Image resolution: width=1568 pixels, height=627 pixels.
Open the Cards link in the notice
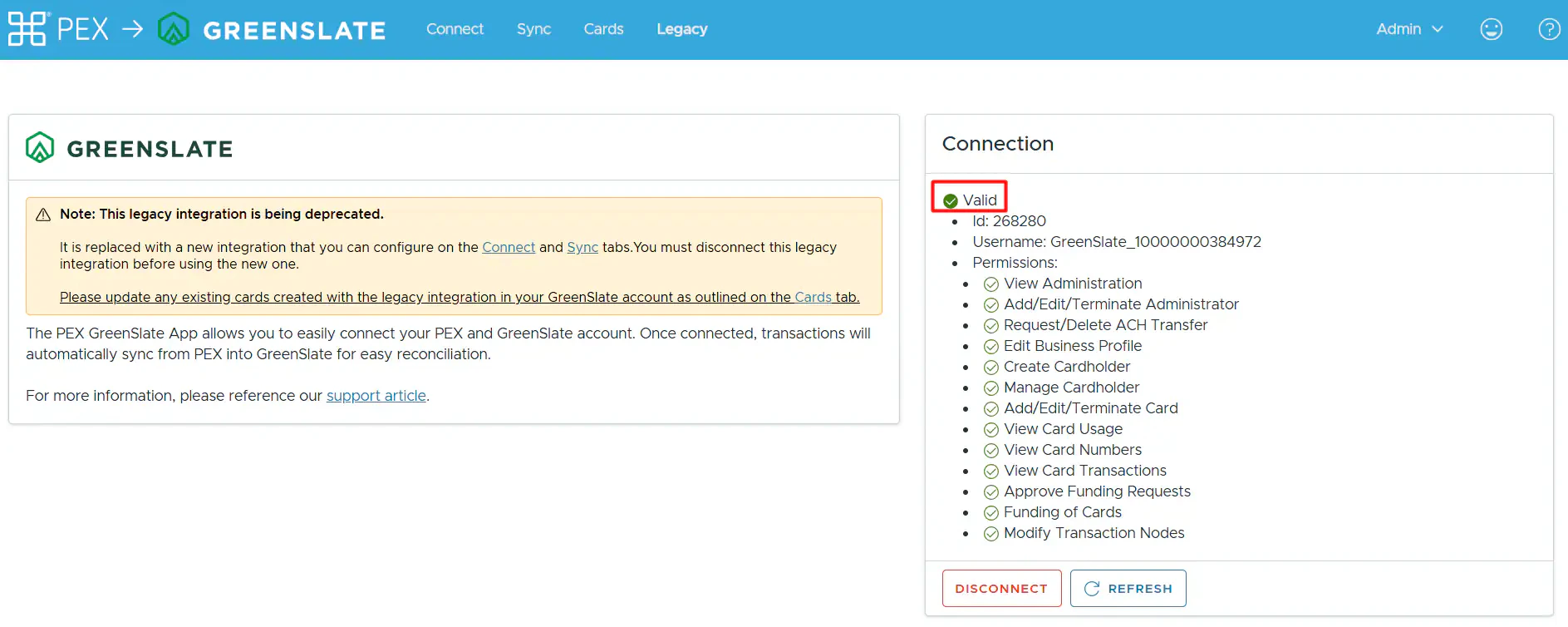click(x=813, y=297)
